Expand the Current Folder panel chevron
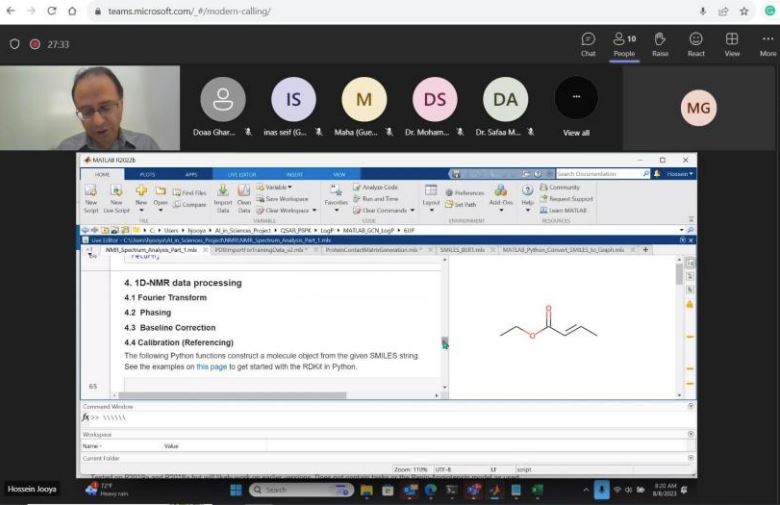This screenshot has height=505, width=780. pyautogui.click(x=690, y=458)
